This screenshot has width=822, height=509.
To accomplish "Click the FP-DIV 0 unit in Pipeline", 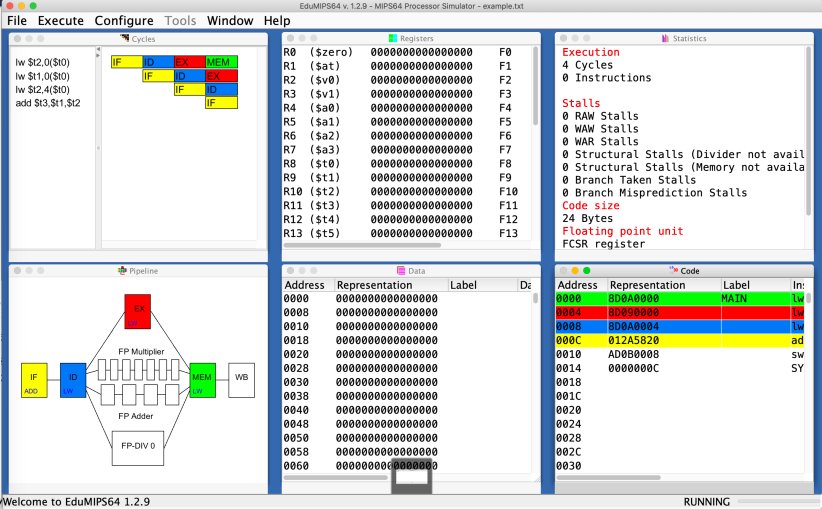I will point(137,446).
